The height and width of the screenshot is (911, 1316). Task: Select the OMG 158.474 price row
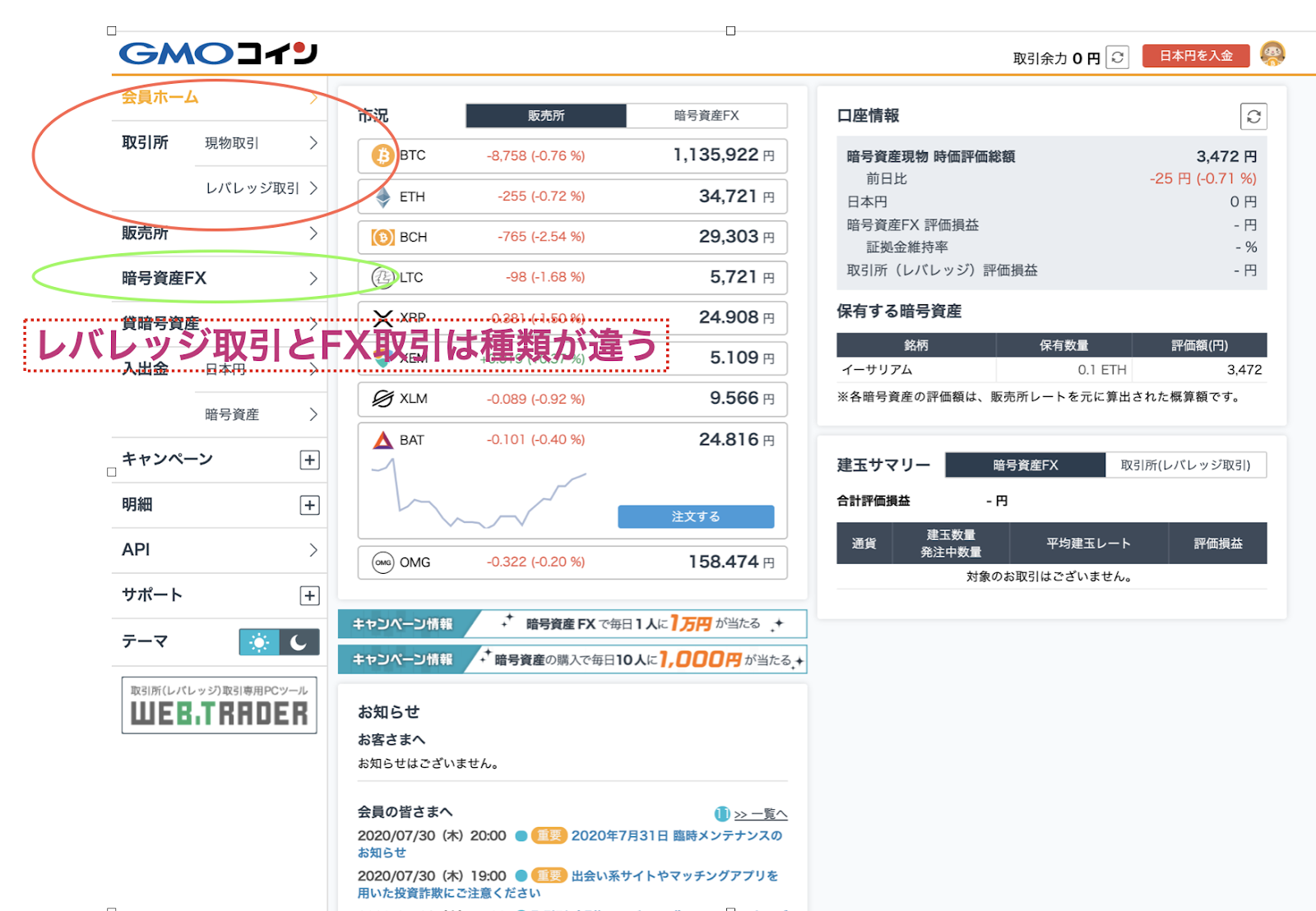572,562
